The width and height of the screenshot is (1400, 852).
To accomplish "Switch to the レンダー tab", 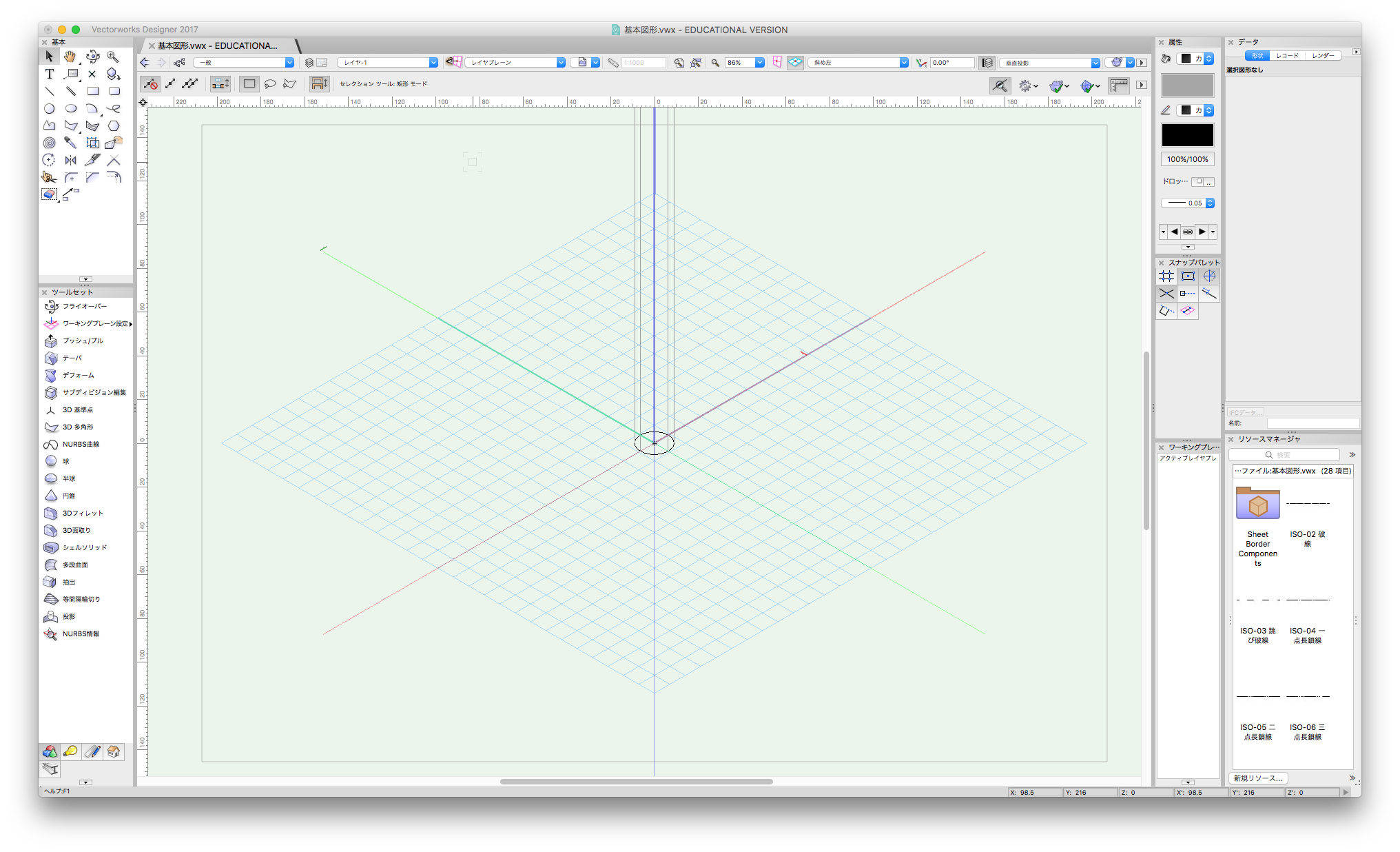I will [1323, 55].
